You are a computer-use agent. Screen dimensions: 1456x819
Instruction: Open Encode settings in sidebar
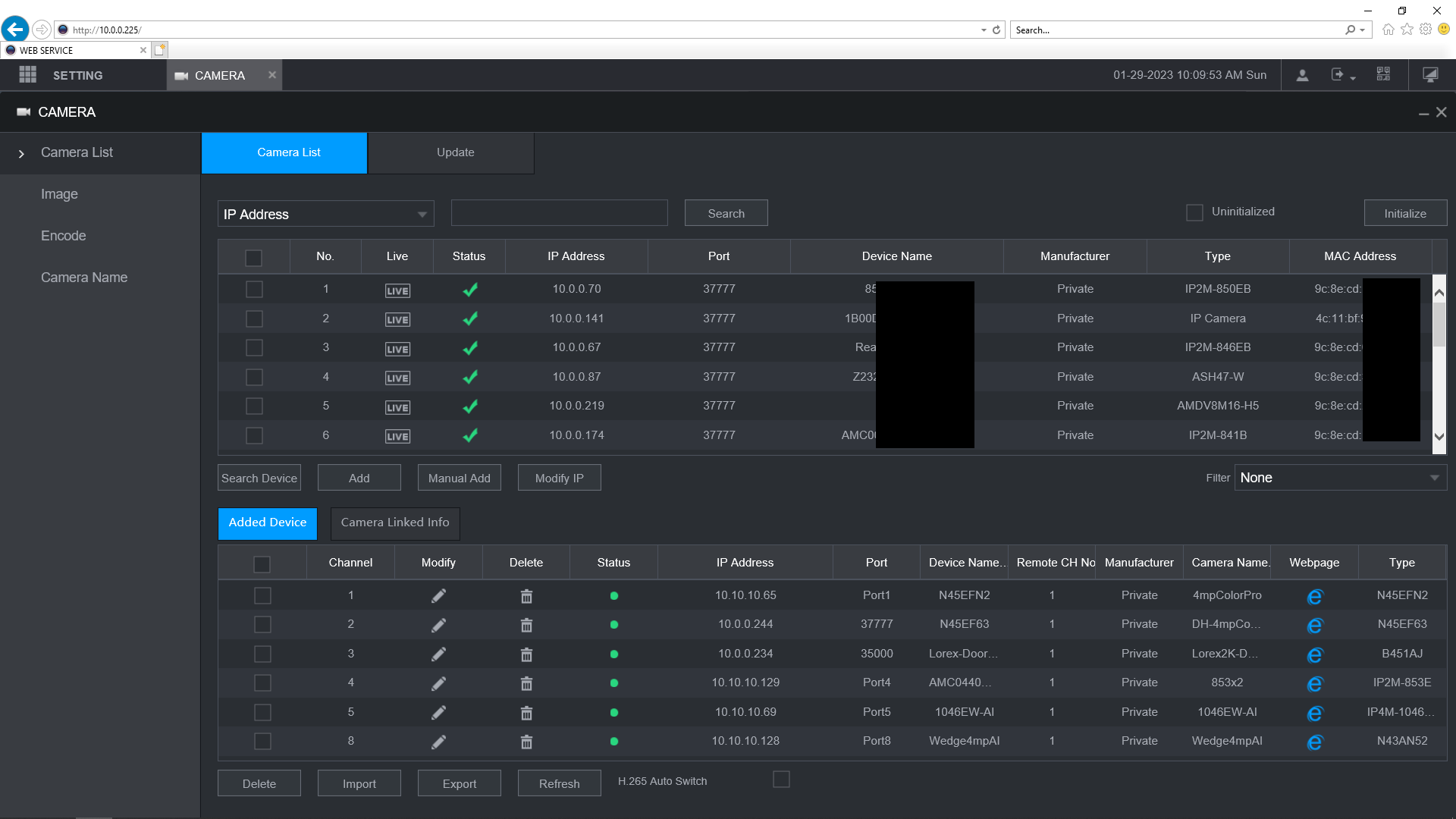coord(63,236)
